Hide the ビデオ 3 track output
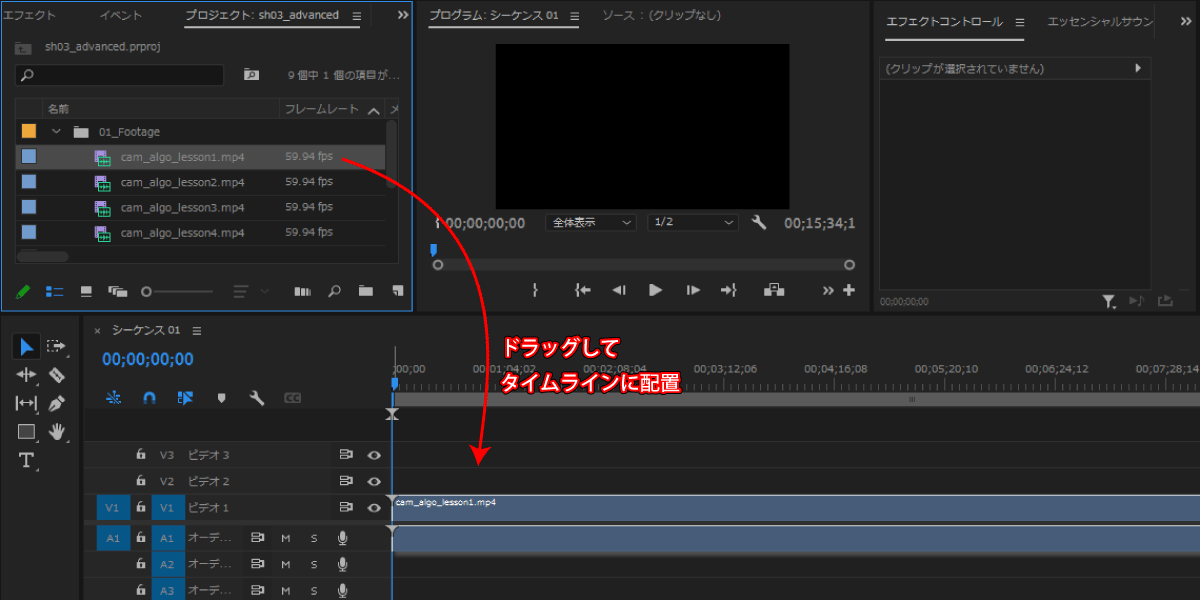 (x=374, y=455)
